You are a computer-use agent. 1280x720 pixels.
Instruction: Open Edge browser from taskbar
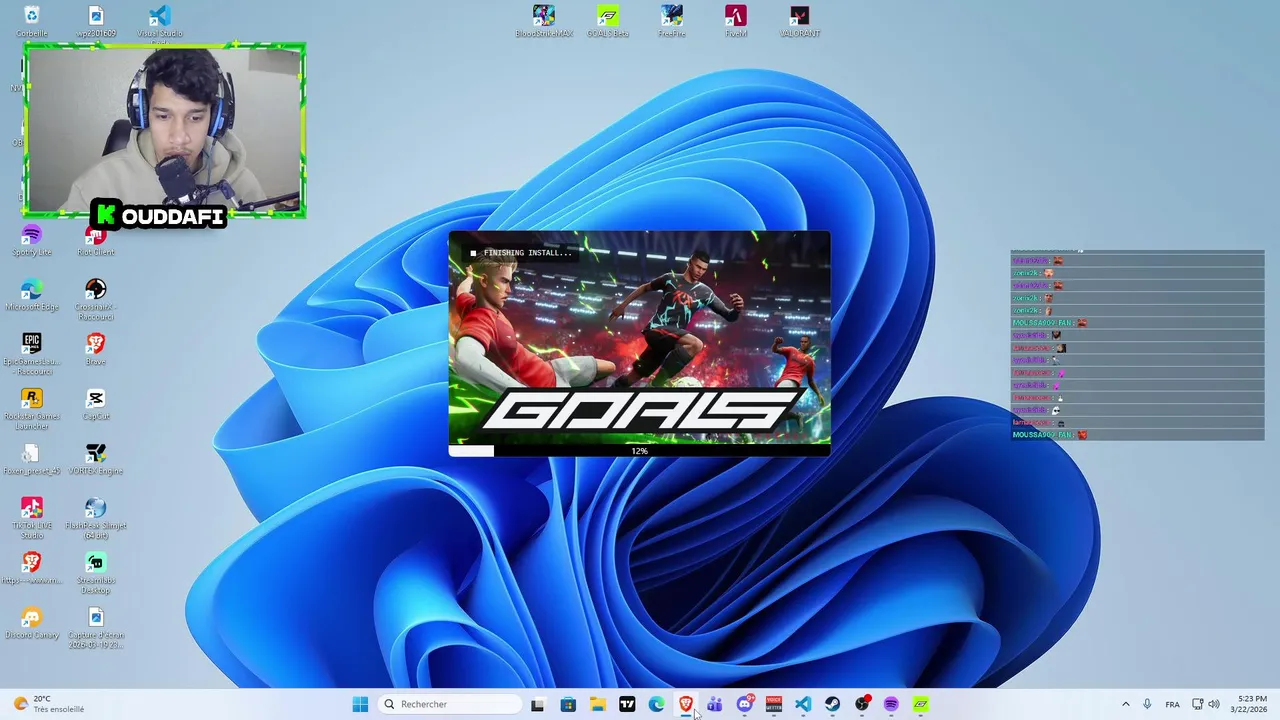656,704
